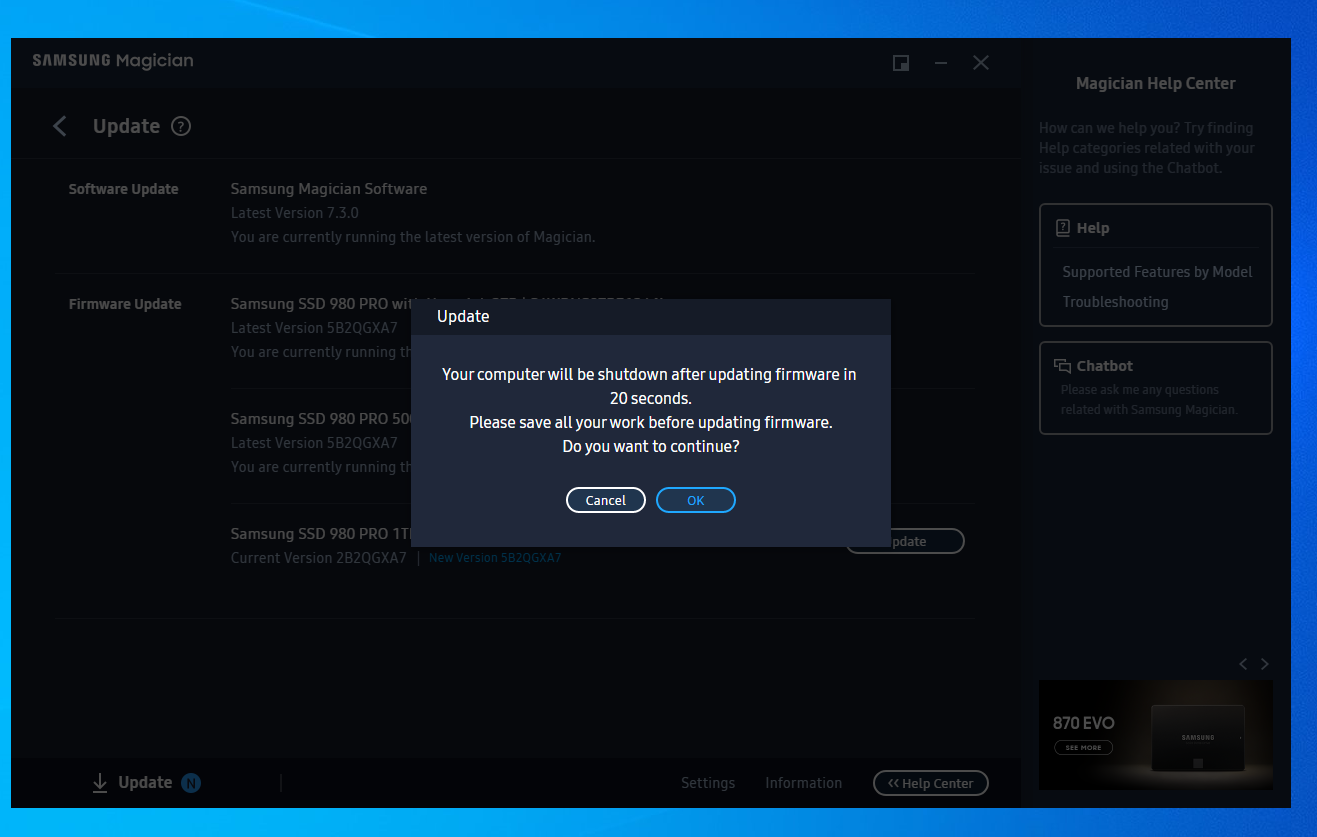Viewport: 1317px width, 837px height.
Task: Click the Magician Help Center title
Action: click(x=1156, y=84)
